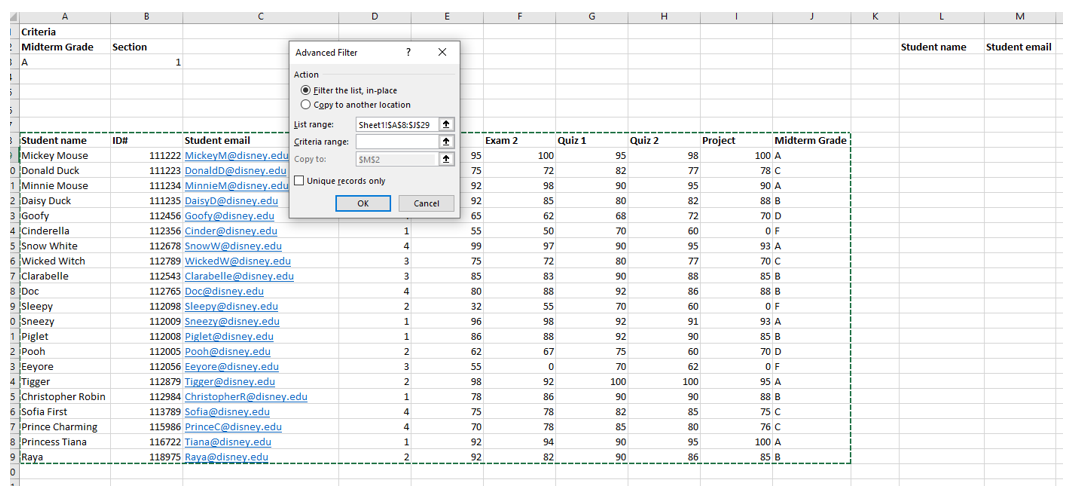Select column L header
The width and height of the screenshot is (1076, 499).
tap(941, 17)
